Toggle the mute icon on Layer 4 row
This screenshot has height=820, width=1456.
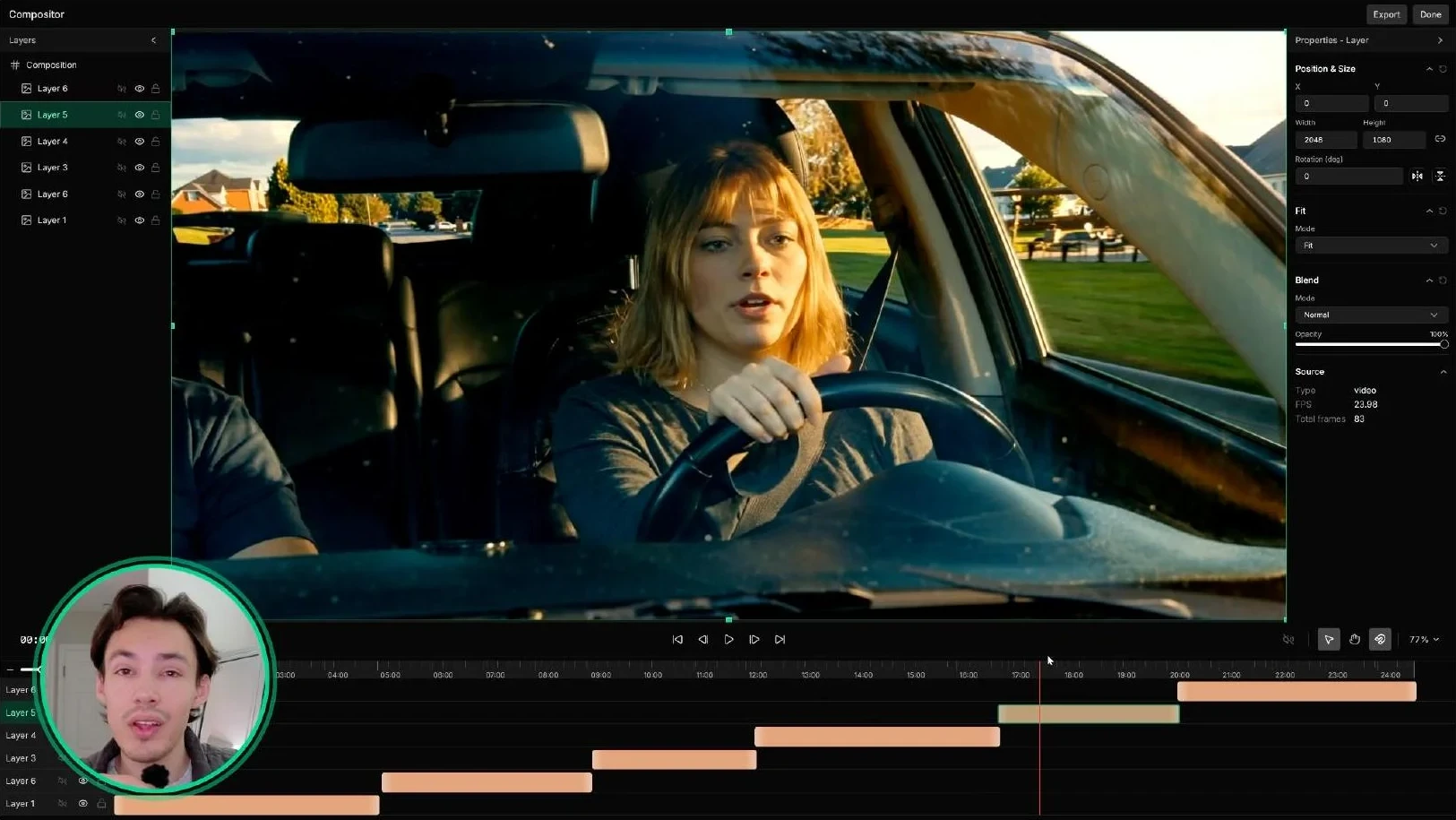point(122,142)
